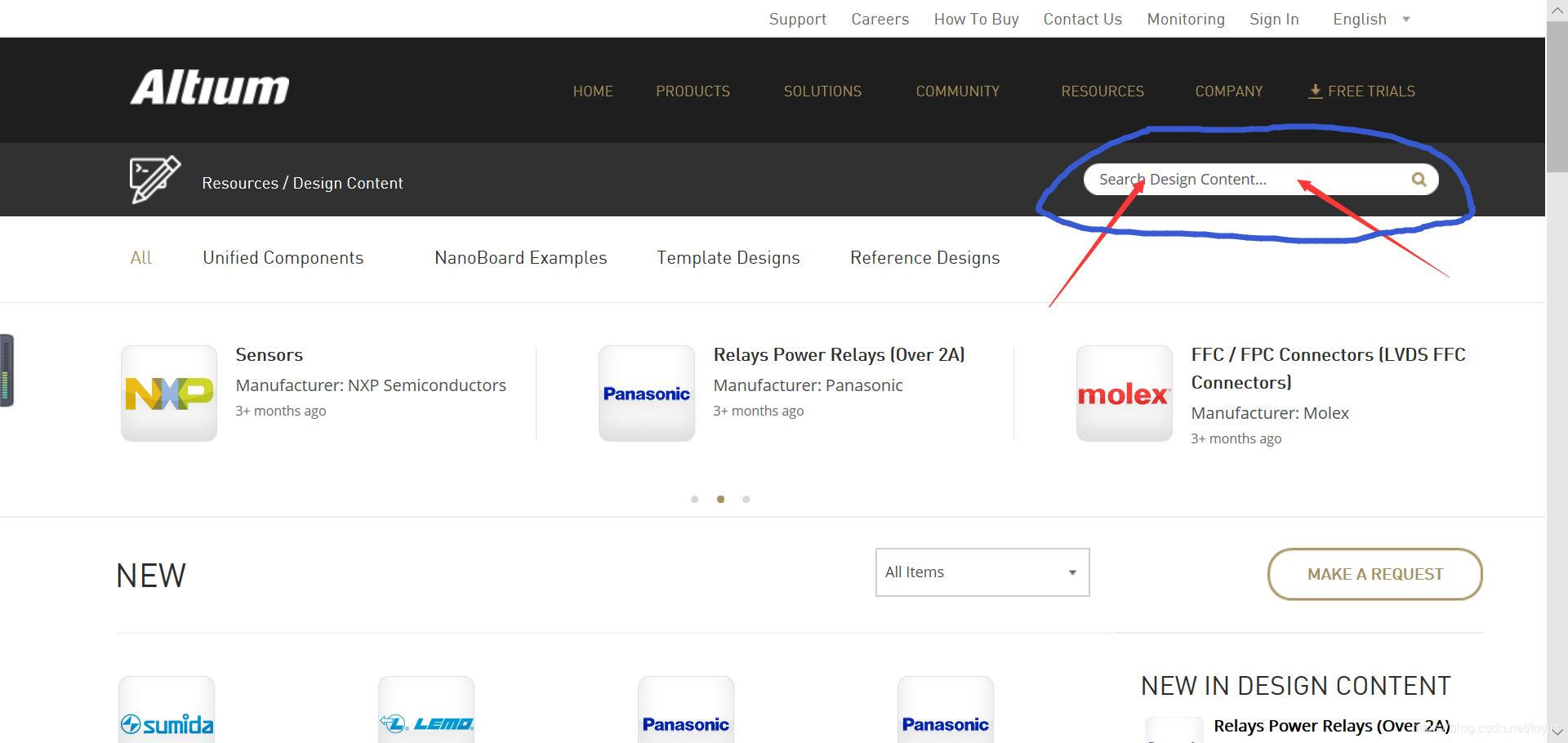Open the Contact Us link
Screen dimensions: 1568x743
click(1082, 19)
